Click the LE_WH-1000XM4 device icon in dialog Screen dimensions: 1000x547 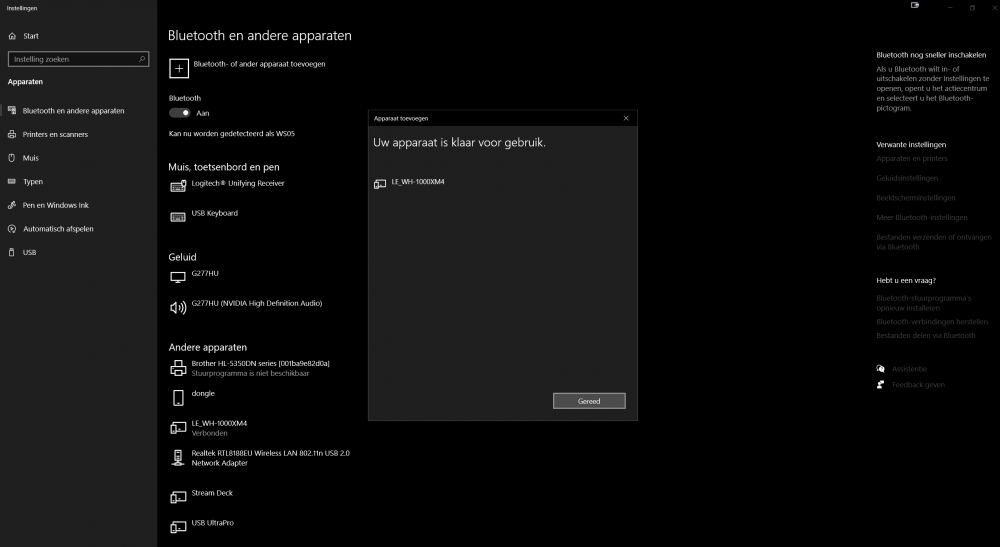pos(379,184)
